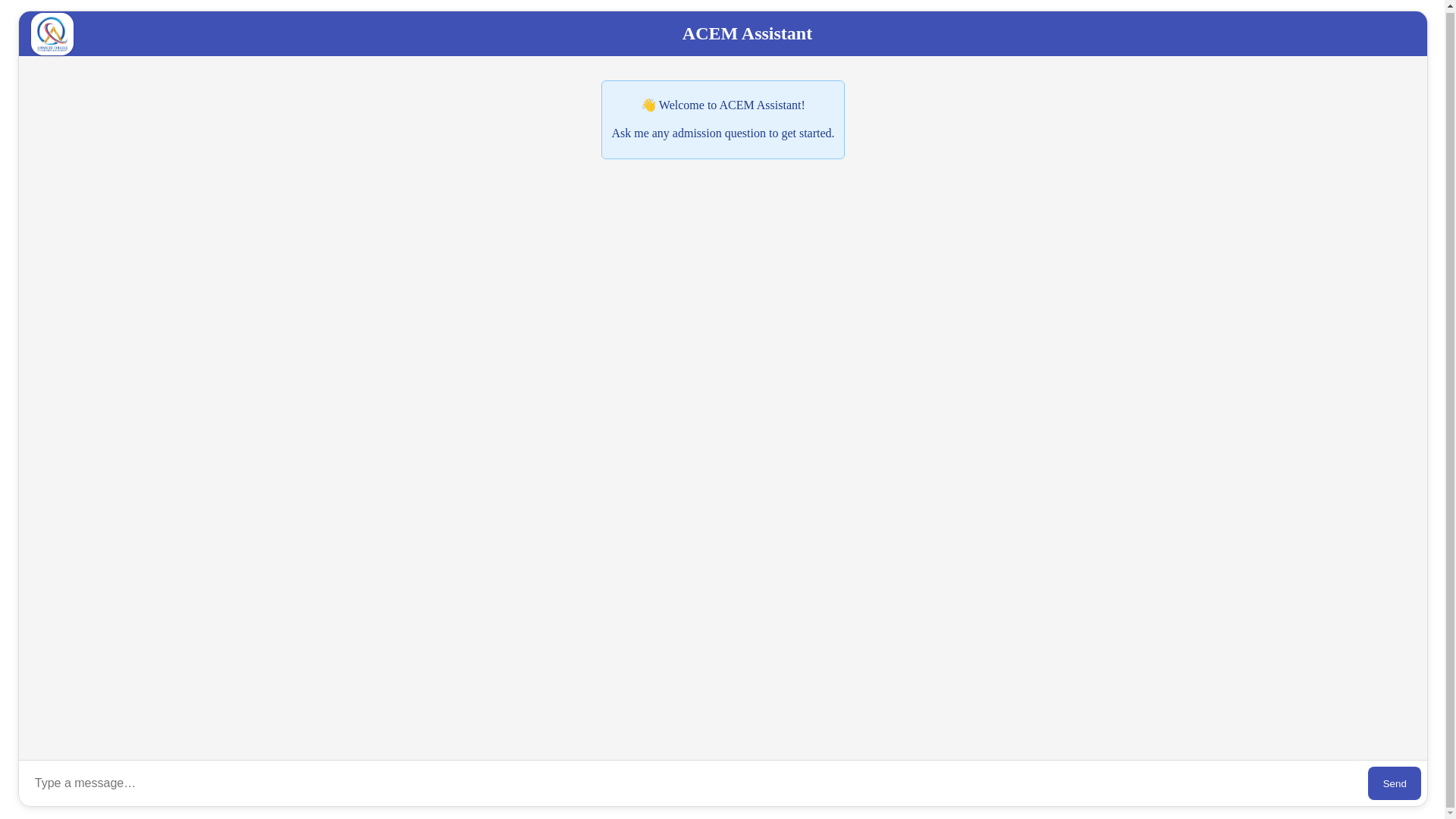The width and height of the screenshot is (1456, 819).
Task: Click the 'Welcome to ACEM Assistant!' text
Action: click(732, 105)
